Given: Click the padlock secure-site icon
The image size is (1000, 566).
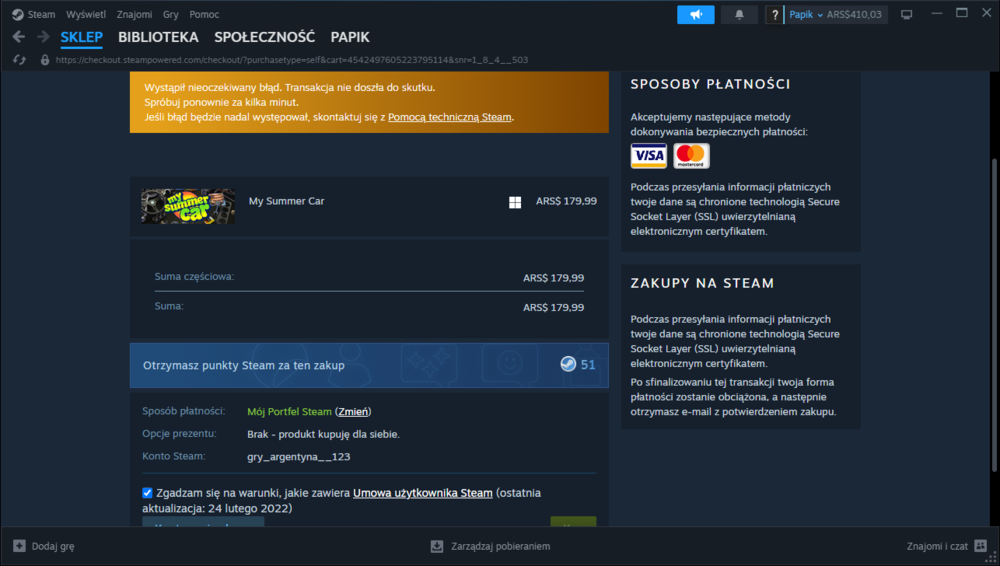Looking at the screenshot, I should tap(45, 60).
